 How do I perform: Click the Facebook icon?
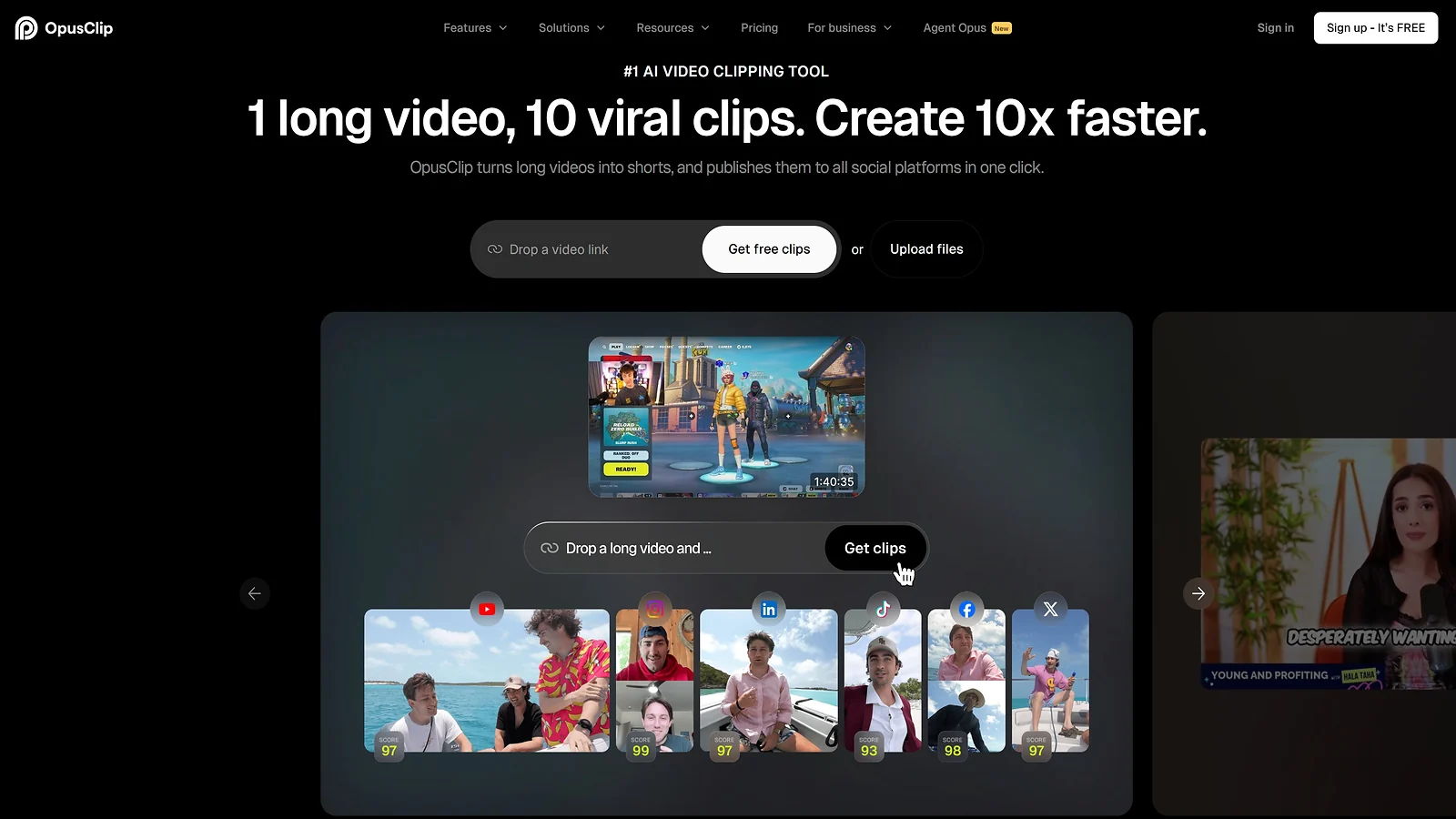coord(966,610)
